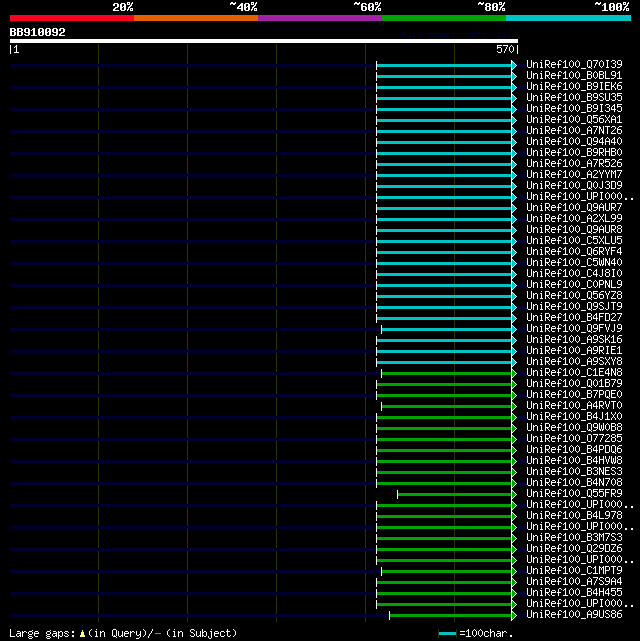Screen dimensions: 640x641
Task: Open hit label UniRef100_A9SXY8
Action: pos(574,361)
